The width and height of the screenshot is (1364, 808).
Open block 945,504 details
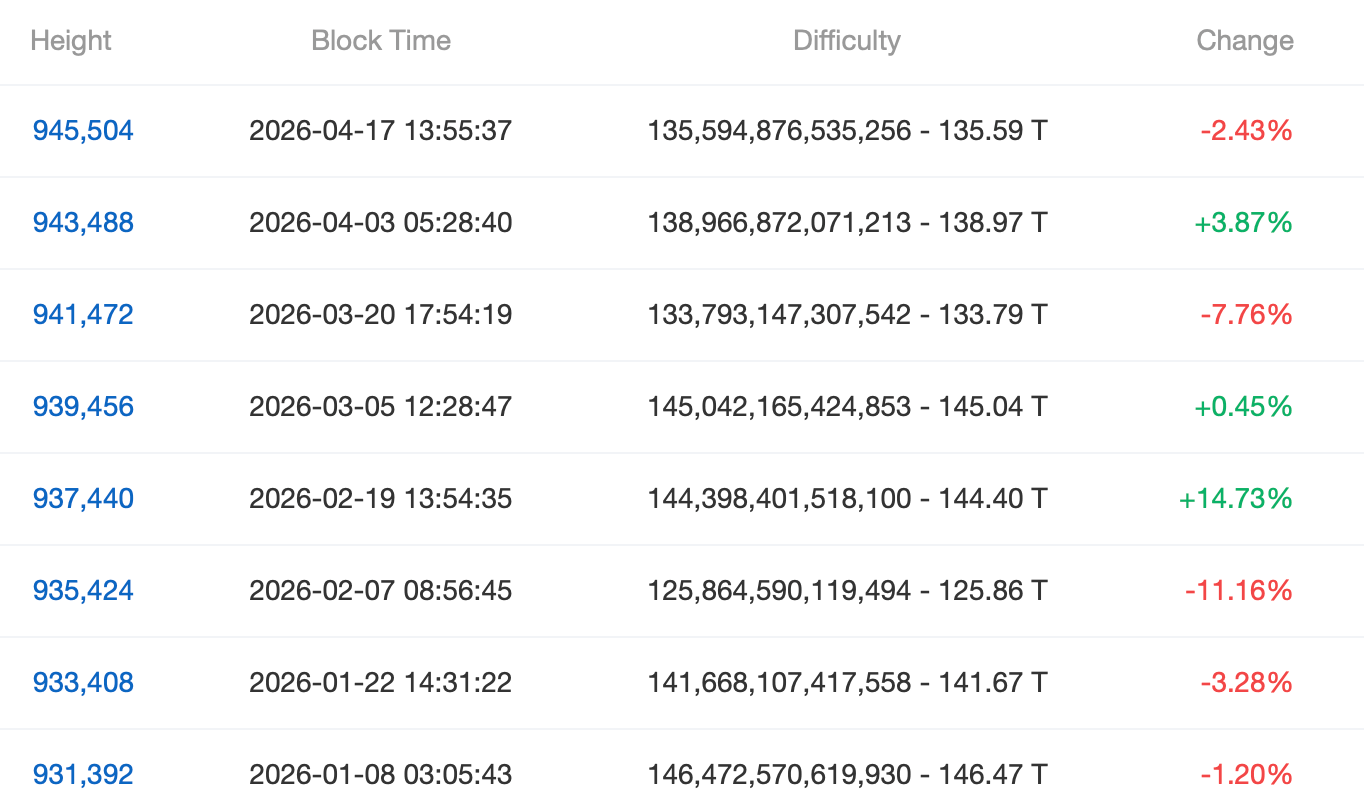[x=82, y=130]
